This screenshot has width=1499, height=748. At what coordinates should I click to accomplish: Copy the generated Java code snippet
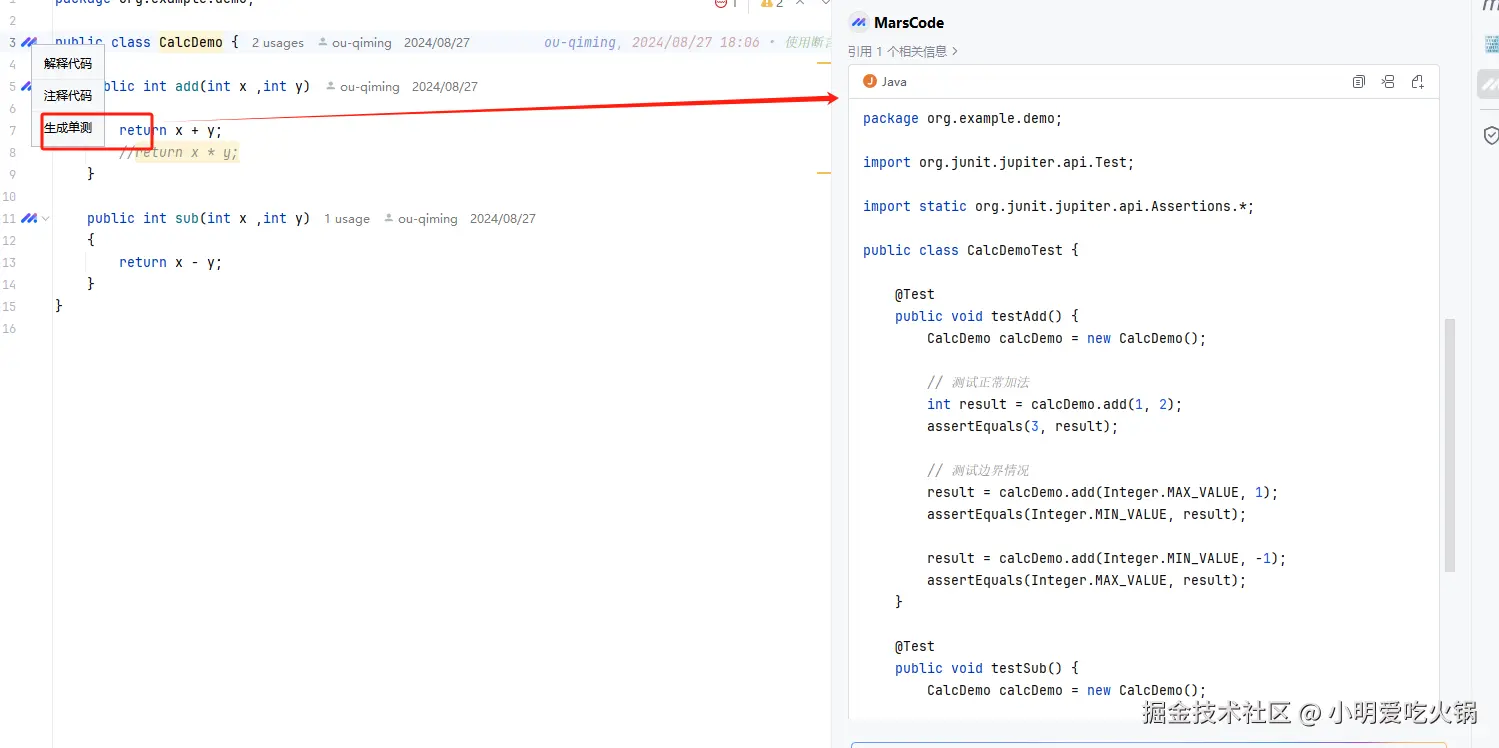point(1358,82)
